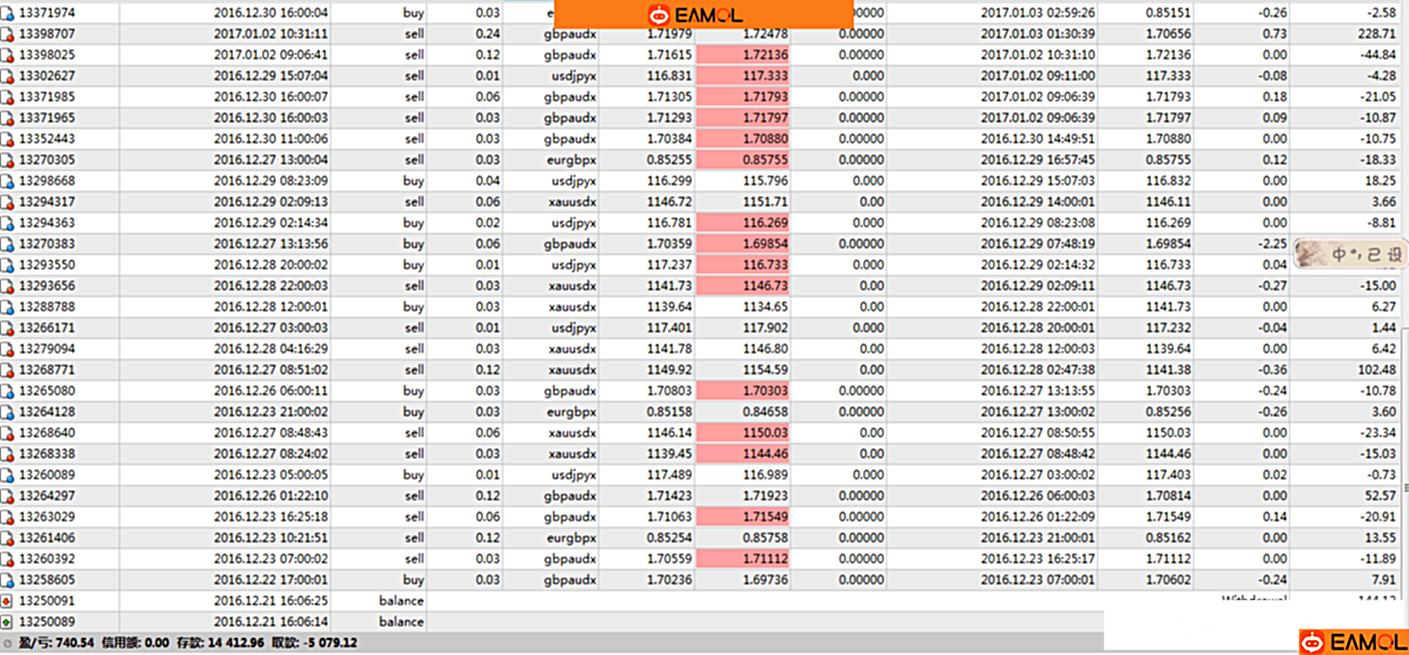Image resolution: width=1409 pixels, height=655 pixels.
Task: Select the highlighted stop-loss 0.85755
Action: pyautogui.click(x=743, y=160)
